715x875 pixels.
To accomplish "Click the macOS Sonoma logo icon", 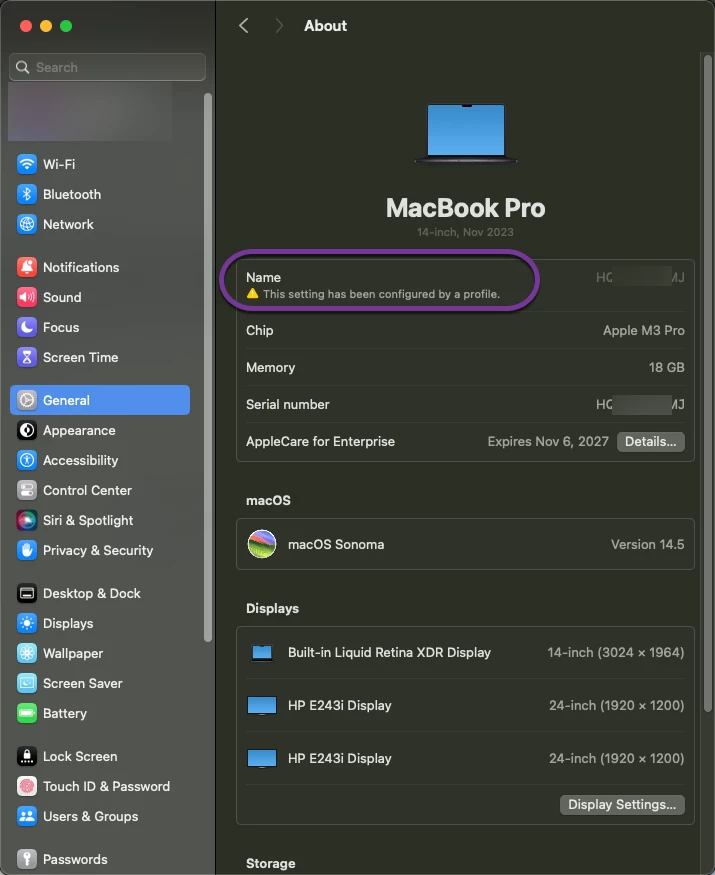I will click(x=262, y=544).
